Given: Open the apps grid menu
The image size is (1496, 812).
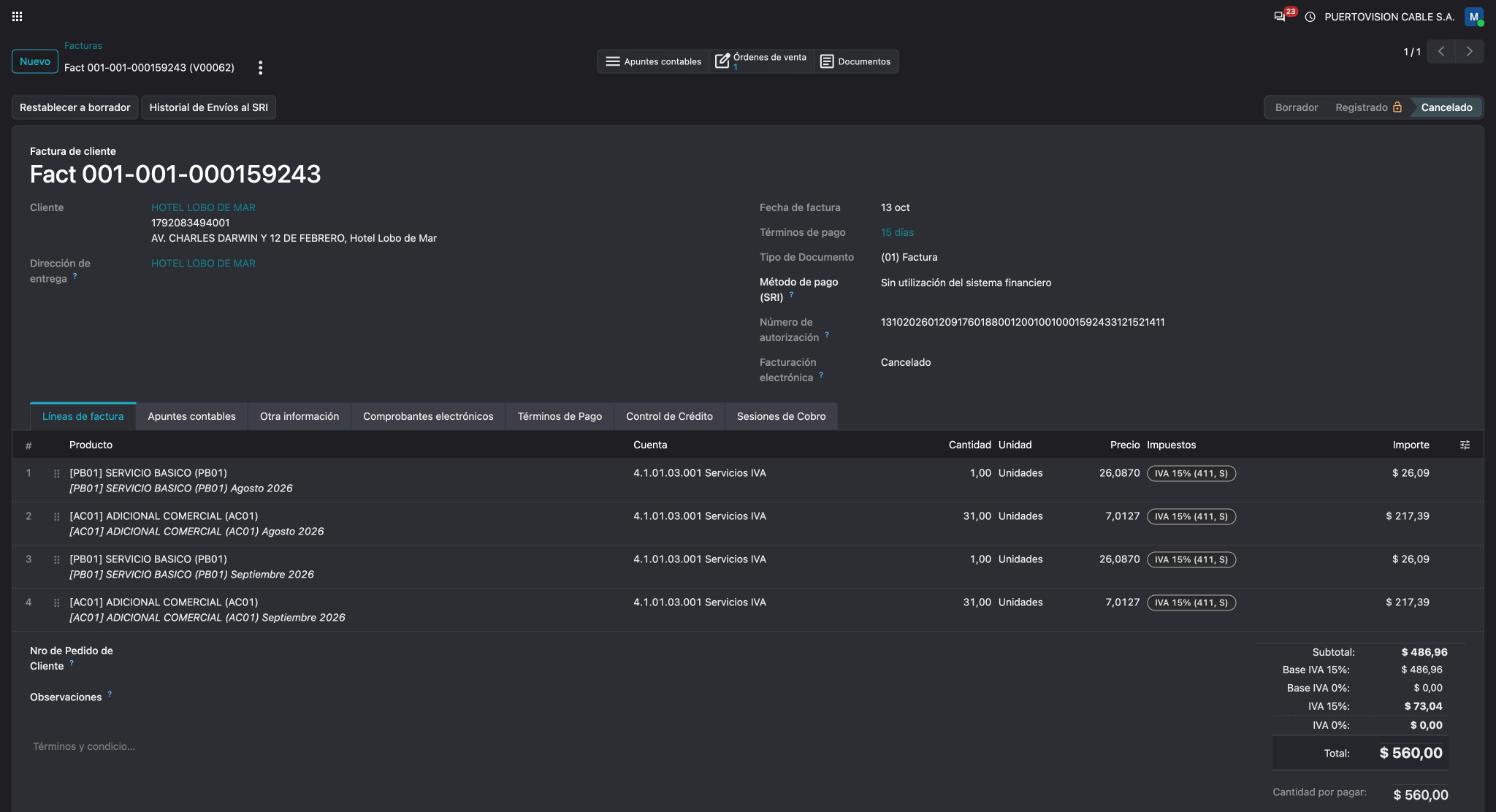Looking at the screenshot, I should coord(17,17).
